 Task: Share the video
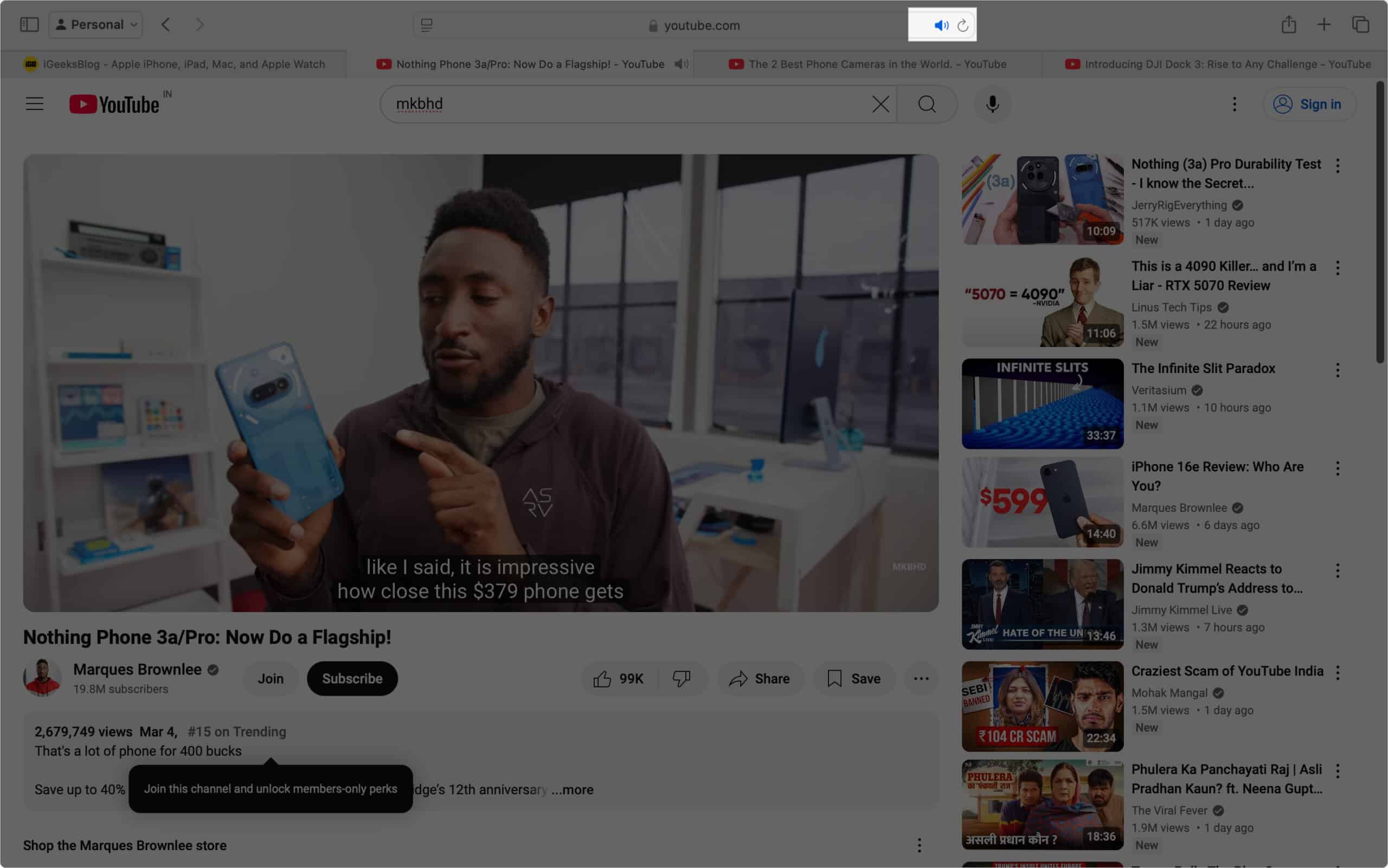tap(760, 679)
